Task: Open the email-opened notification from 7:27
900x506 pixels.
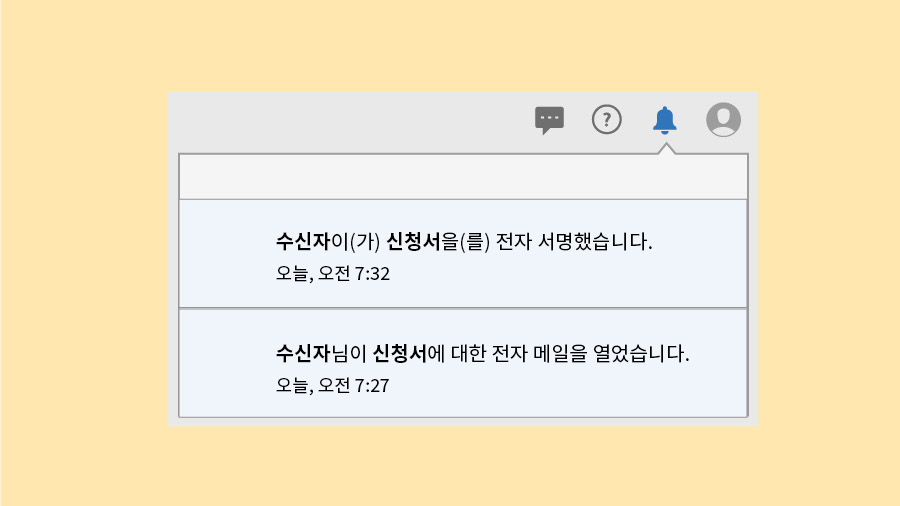Action: tap(463, 363)
